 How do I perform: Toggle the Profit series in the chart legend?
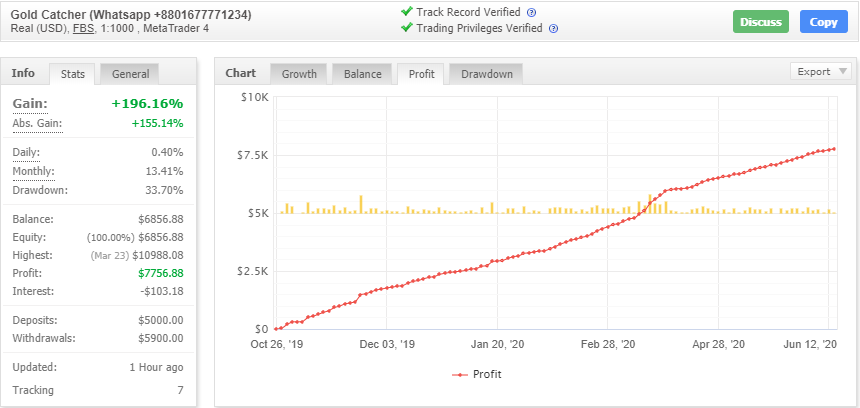[x=477, y=375]
